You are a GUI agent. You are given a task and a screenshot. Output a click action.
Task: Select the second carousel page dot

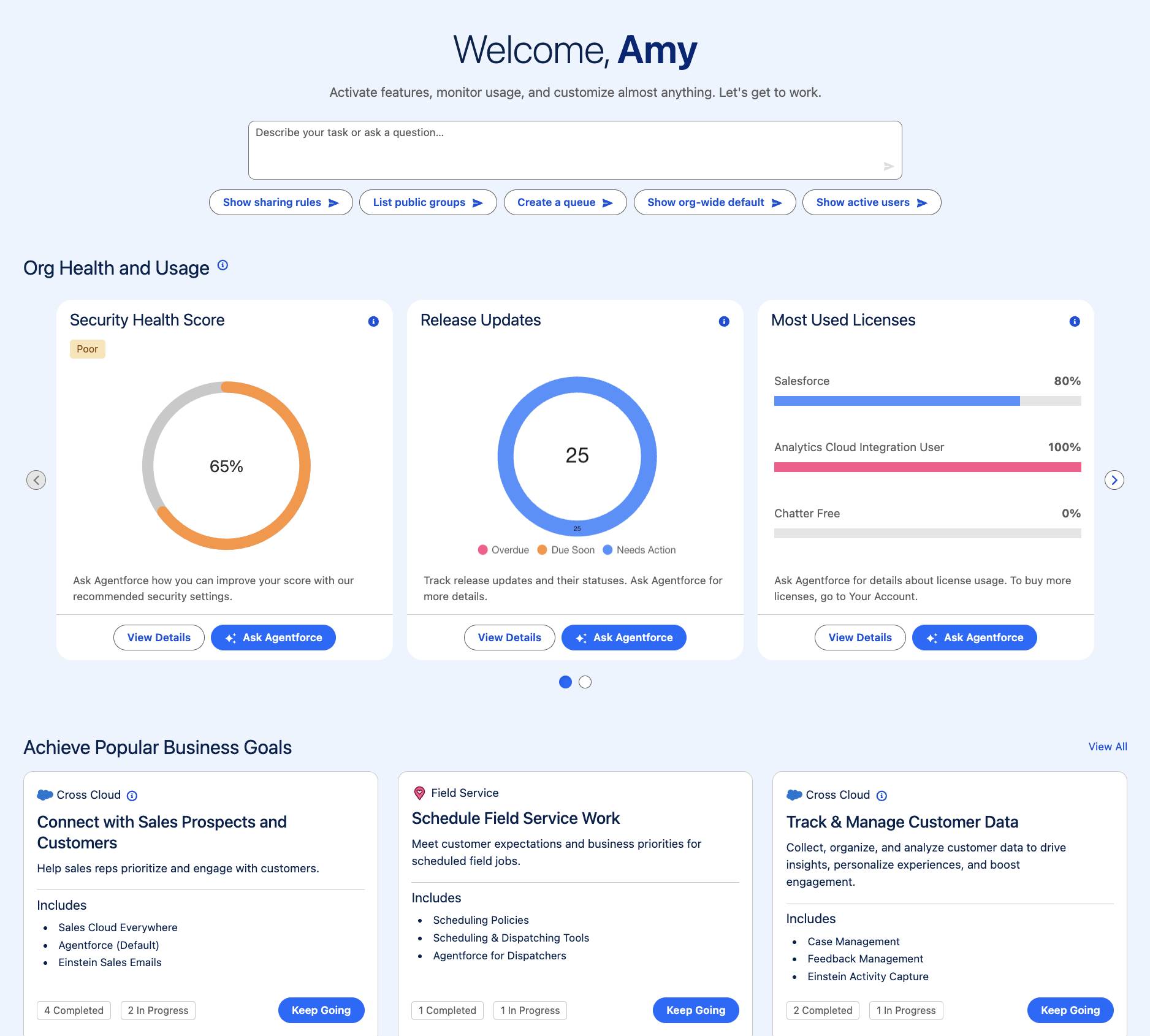click(585, 682)
